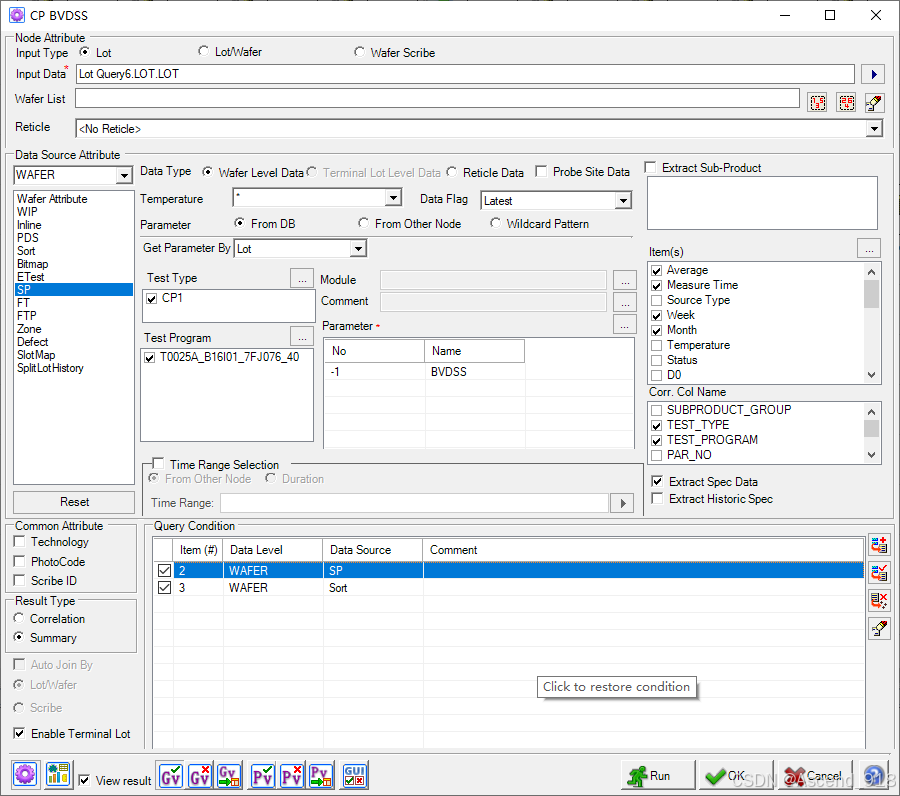The height and width of the screenshot is (796, 900).
Task: Check the Technology common attribute
Action: [19, 541]
